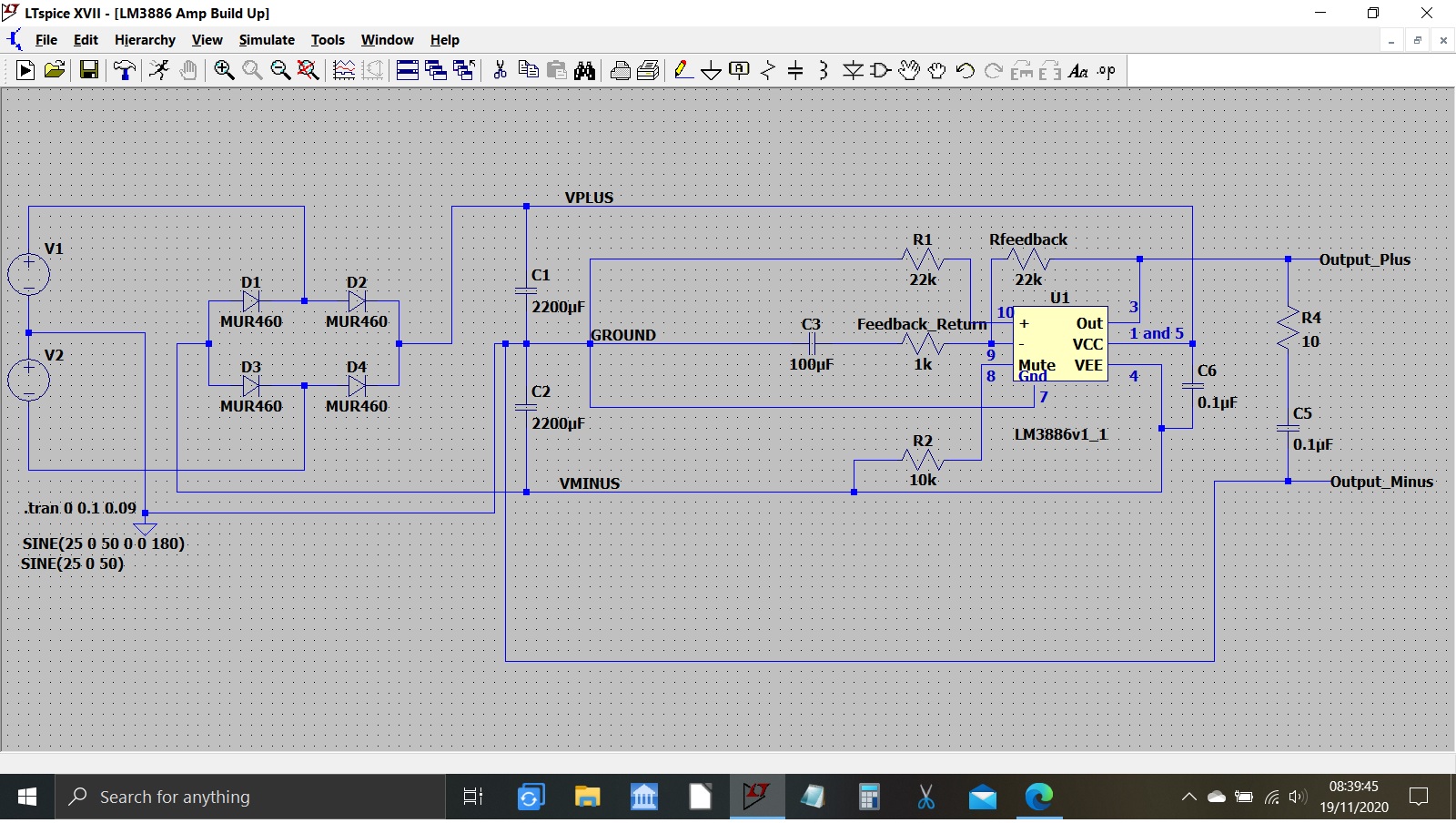
Task: Open the Calculator from the taskbar
Action: point(869,798)
